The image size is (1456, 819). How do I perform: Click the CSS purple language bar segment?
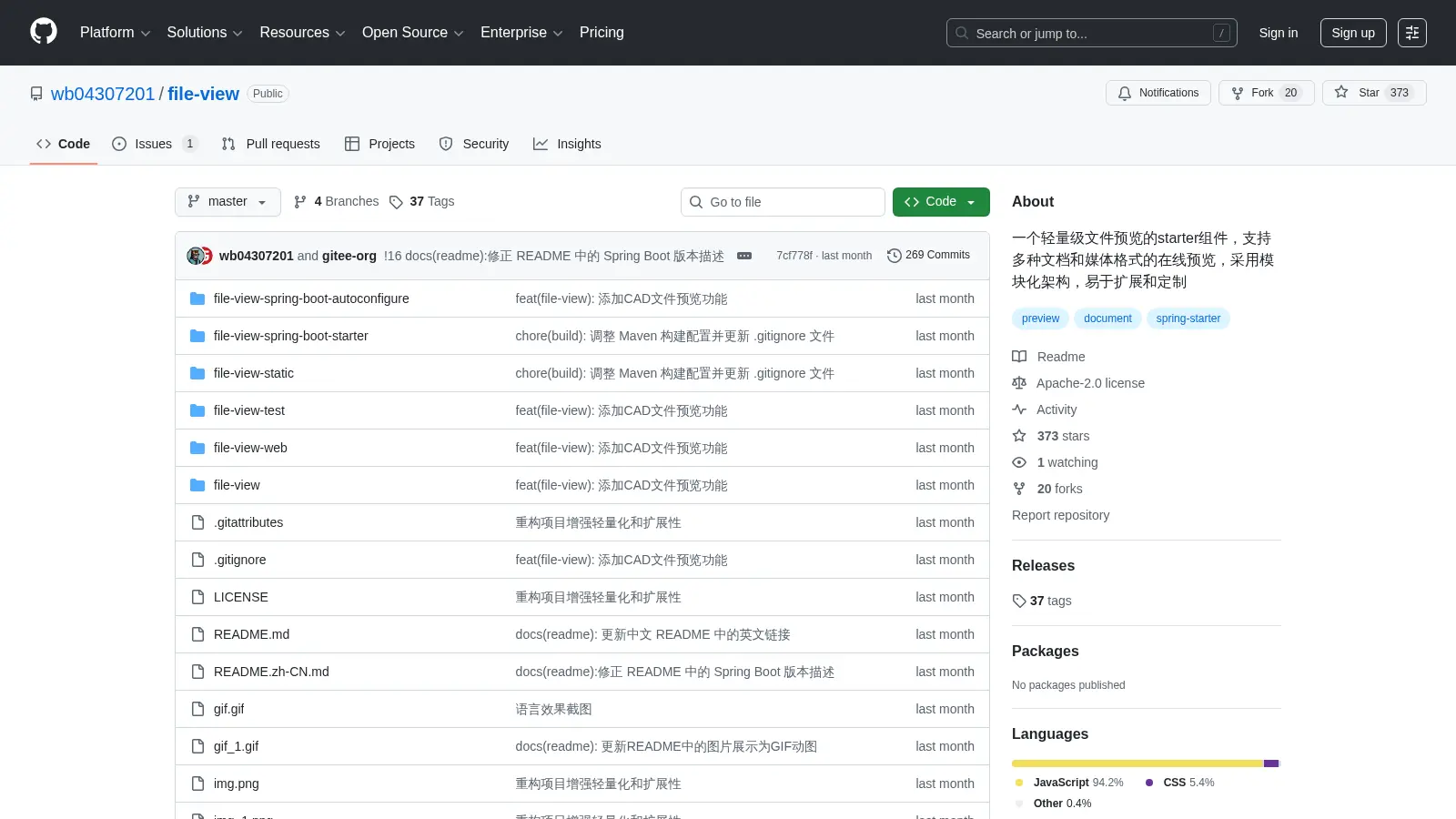(x=1271, y=763)
